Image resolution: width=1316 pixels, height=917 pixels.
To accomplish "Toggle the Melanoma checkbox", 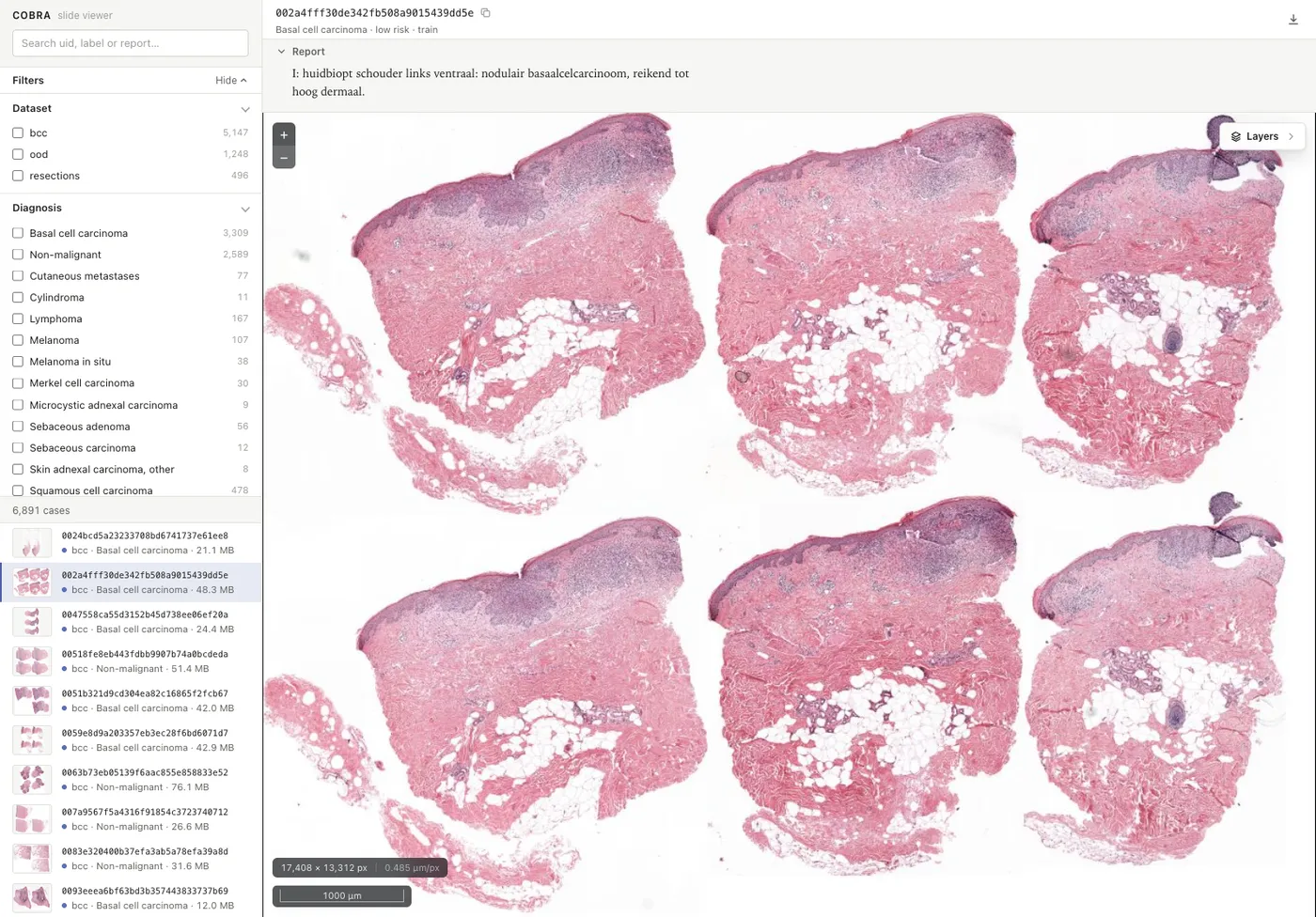I will (18, 340).
